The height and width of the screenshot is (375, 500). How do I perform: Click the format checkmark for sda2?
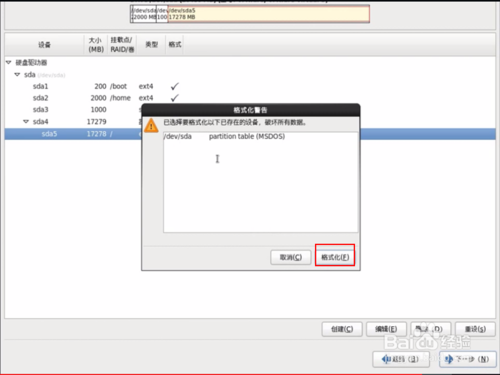[x=175, y=98]
